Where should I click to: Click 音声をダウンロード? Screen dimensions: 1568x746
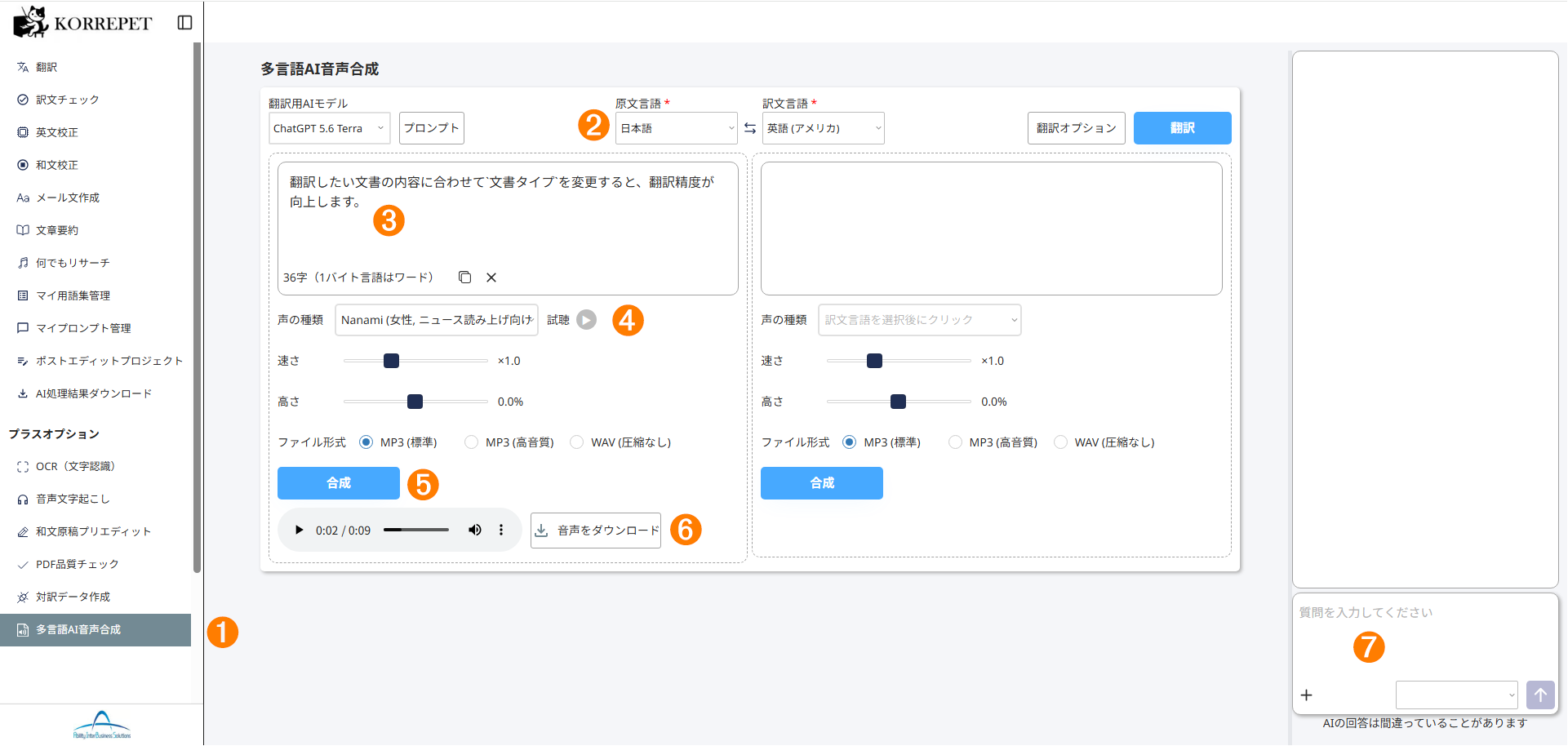coord(596,531)
